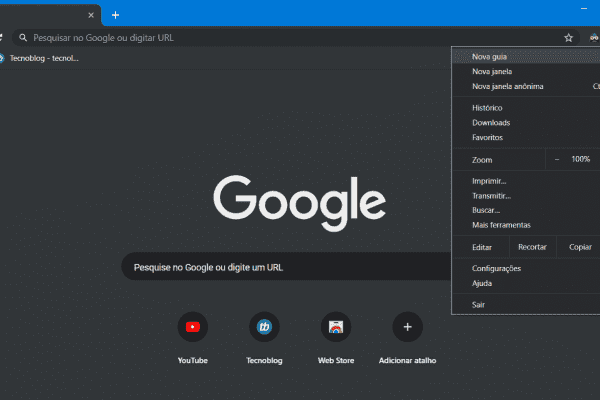
Task: Open the Favoritos submenu
Action: pos(526,137)
